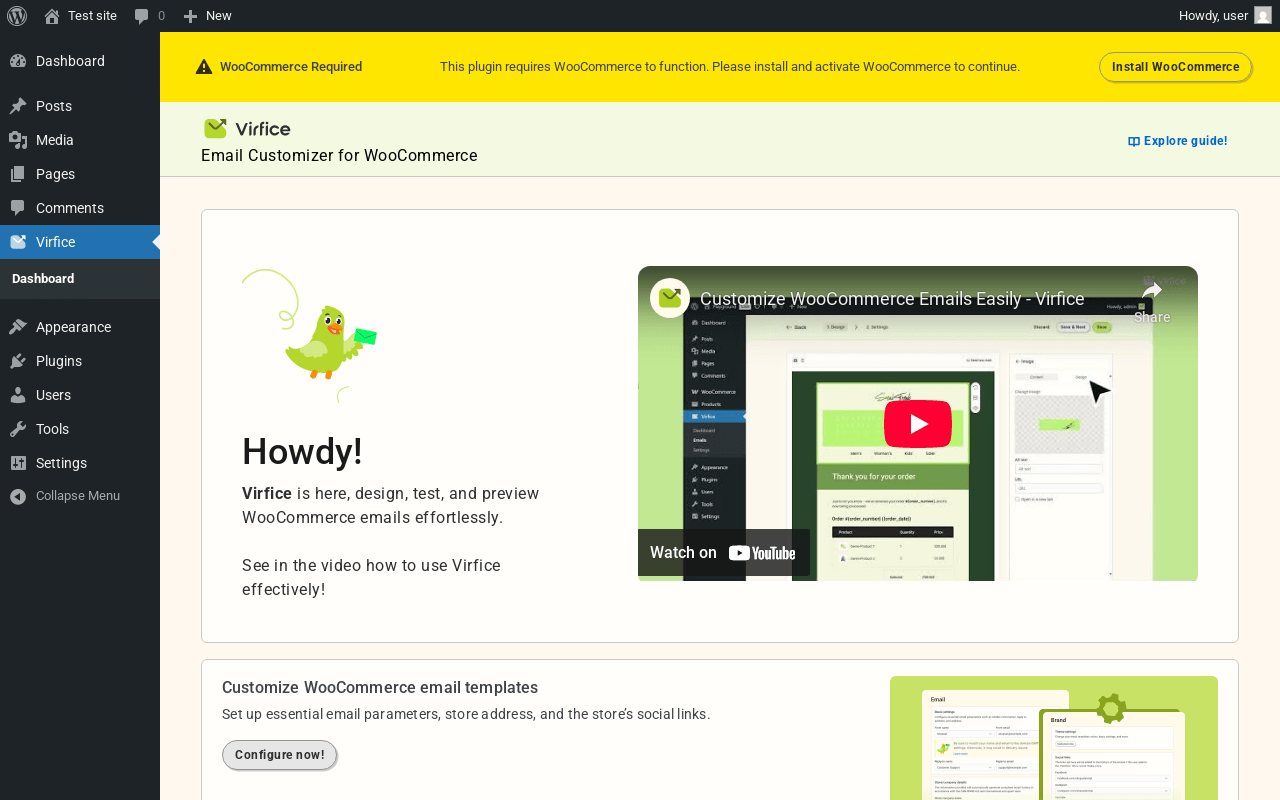Image resolution: width=1280 pixels, height=800 pixels.
Task: Click the Appearance paintbrush icon
Action: (x=18, y=327)
